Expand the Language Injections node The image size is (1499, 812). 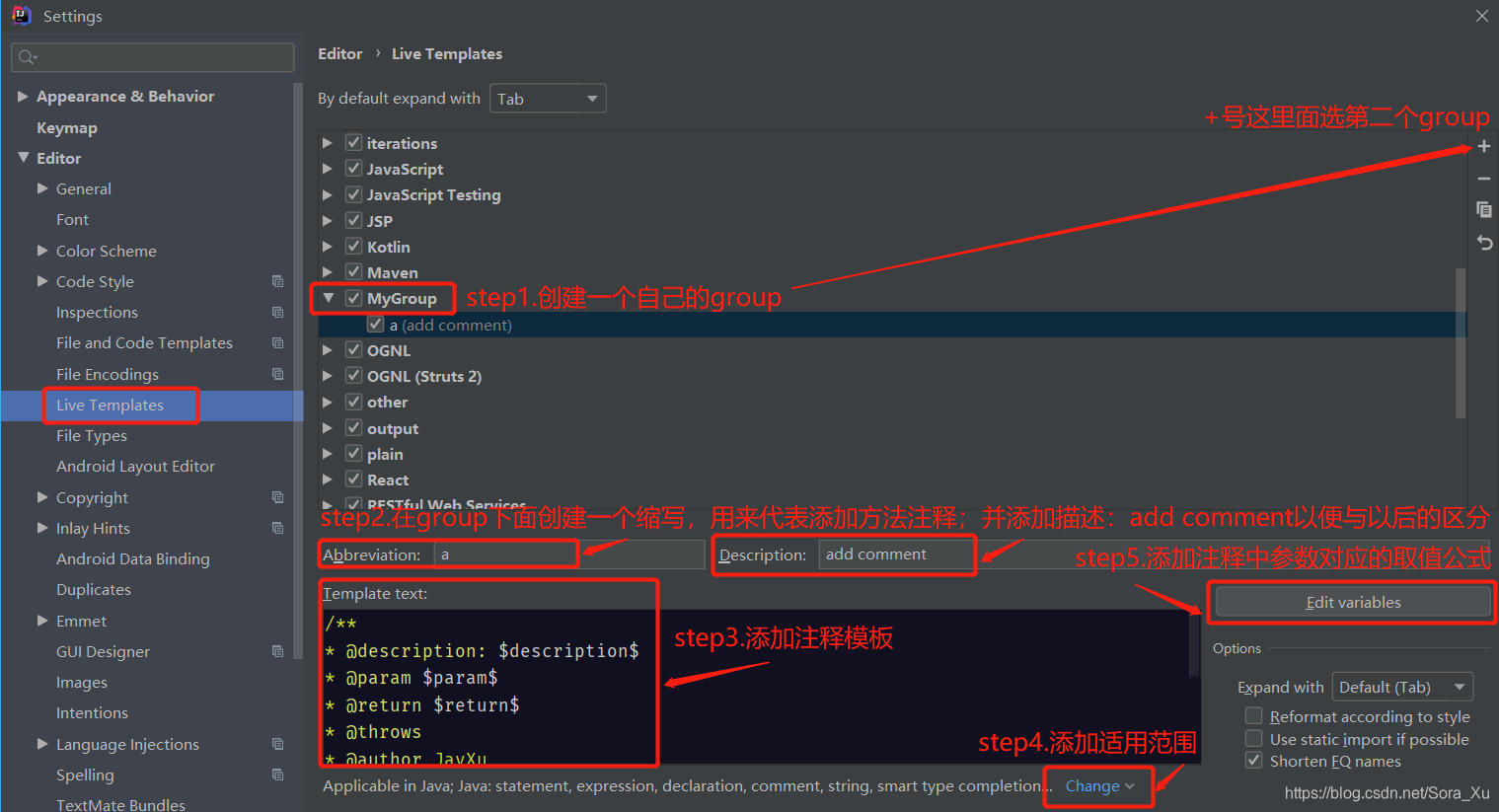pos(42,744)
